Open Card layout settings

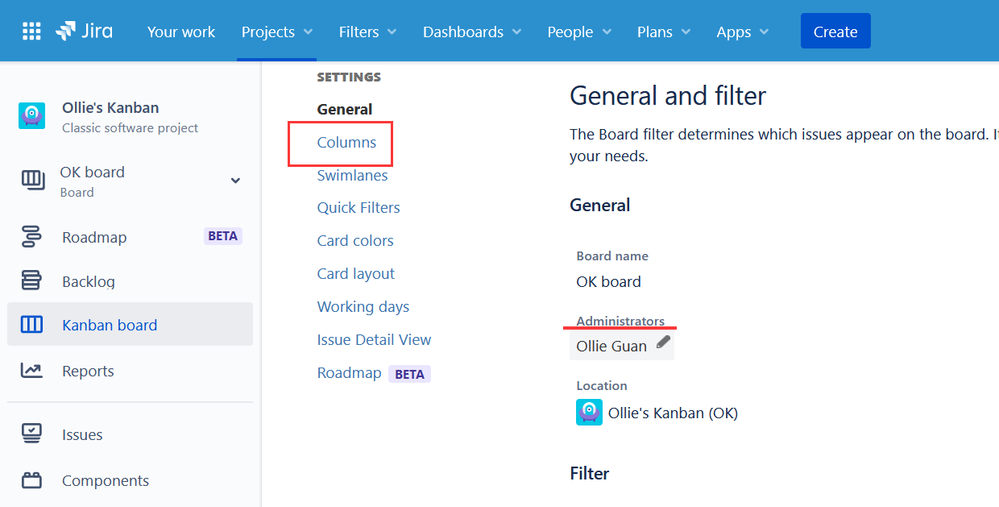(356, 274)
